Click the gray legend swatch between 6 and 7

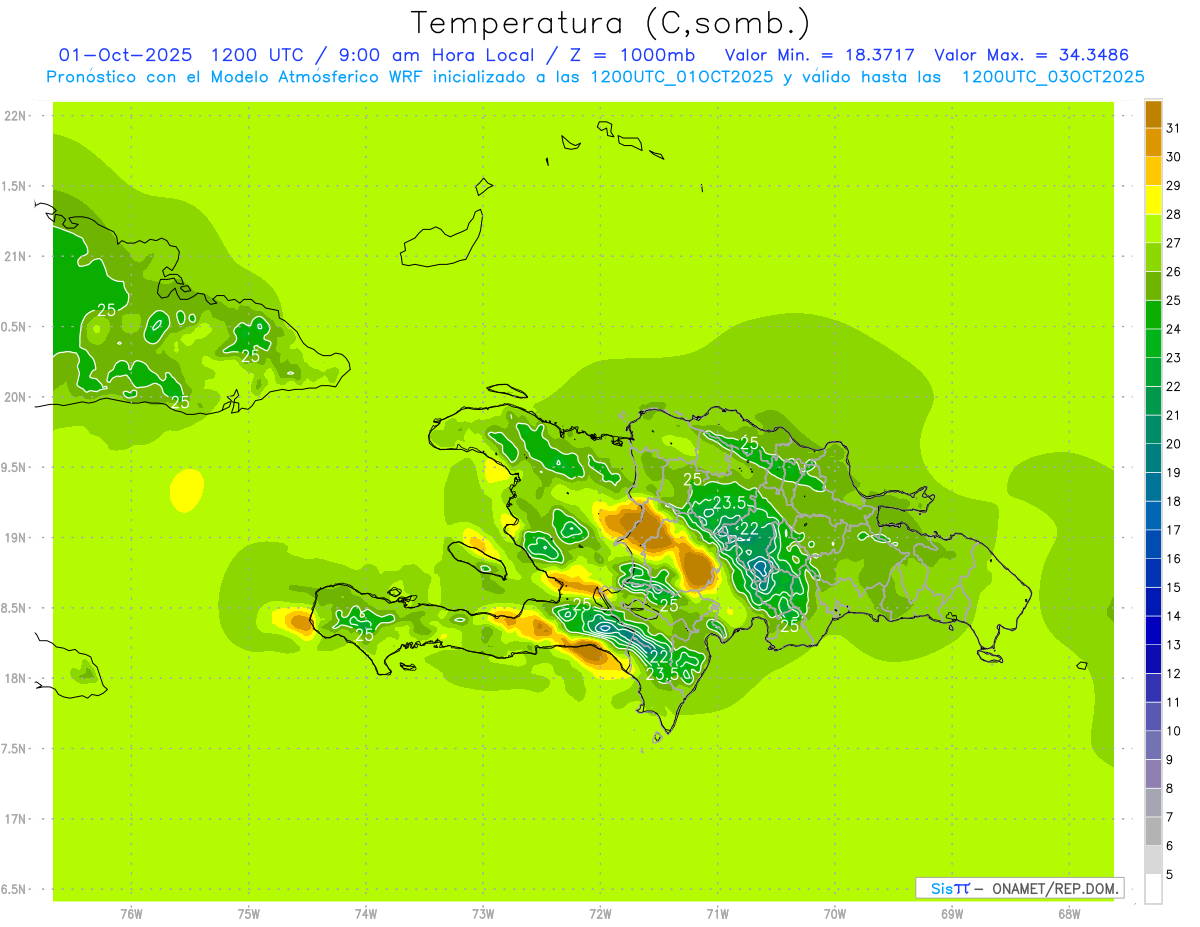(1153, 831)
